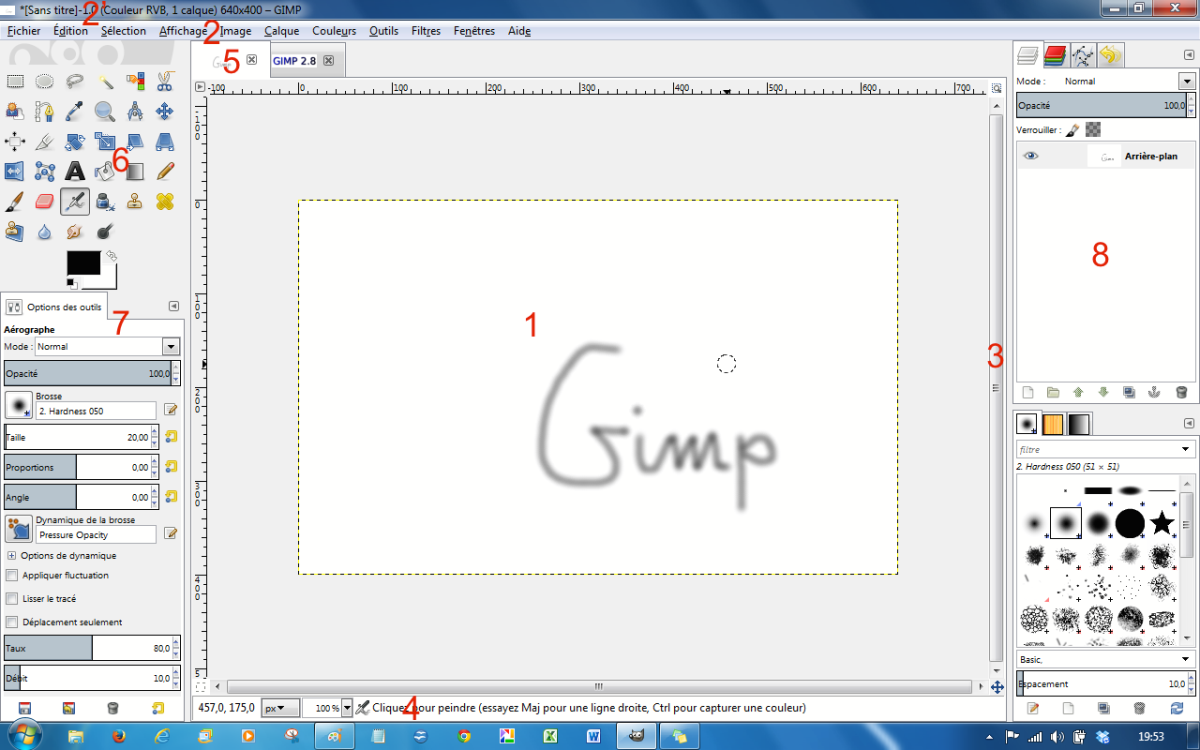This screenshot has width=1200, height=750.
Task: Click the black foreground color swatch
Action: 84,263
